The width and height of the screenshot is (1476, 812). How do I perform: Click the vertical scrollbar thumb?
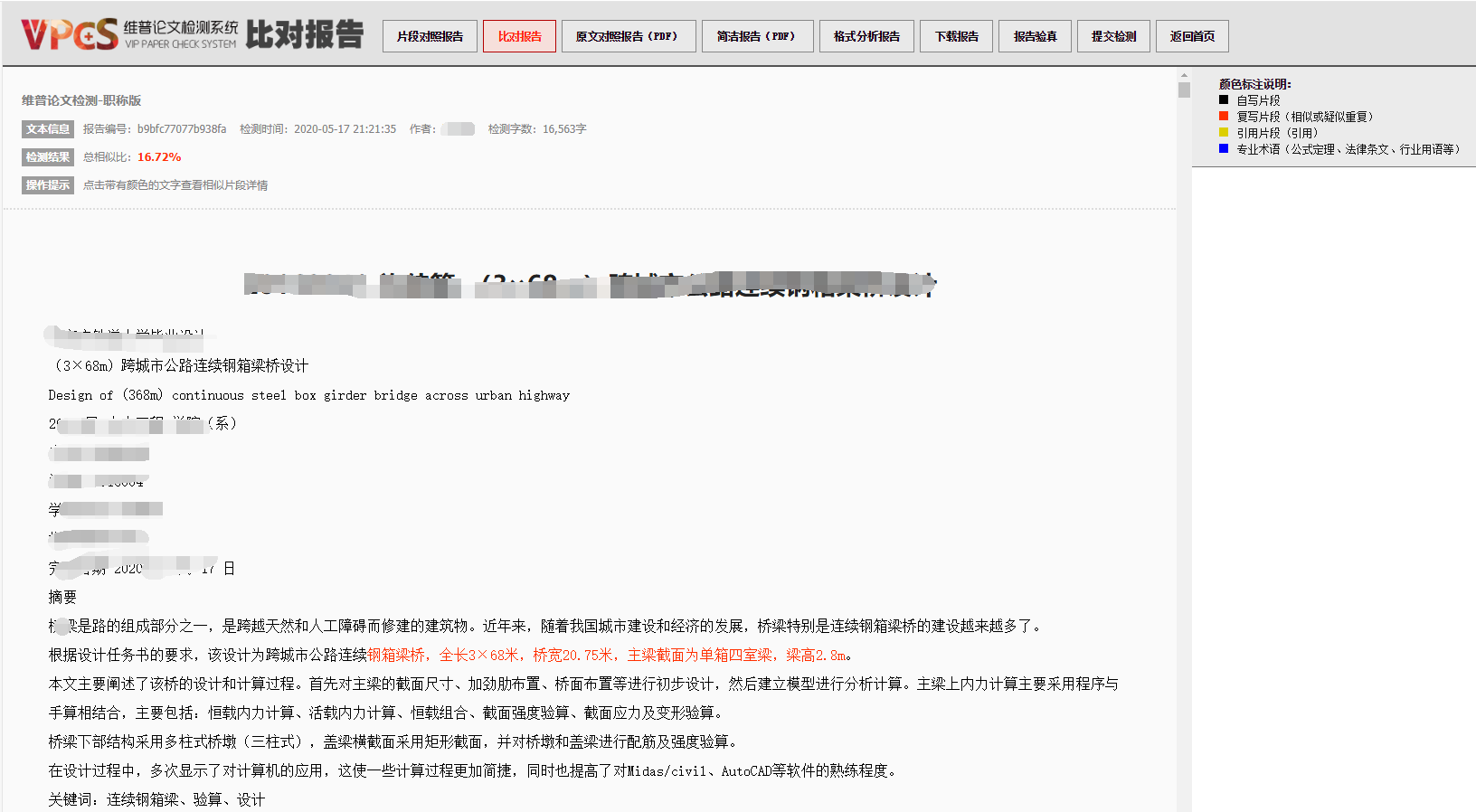(1184, 90)
